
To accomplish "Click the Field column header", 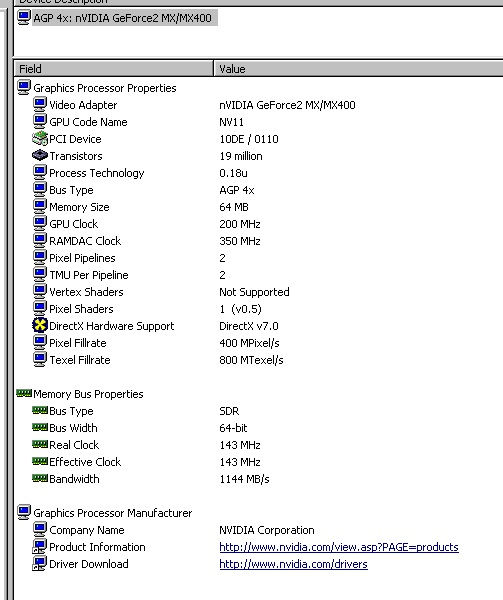I will tap(113, 68).
